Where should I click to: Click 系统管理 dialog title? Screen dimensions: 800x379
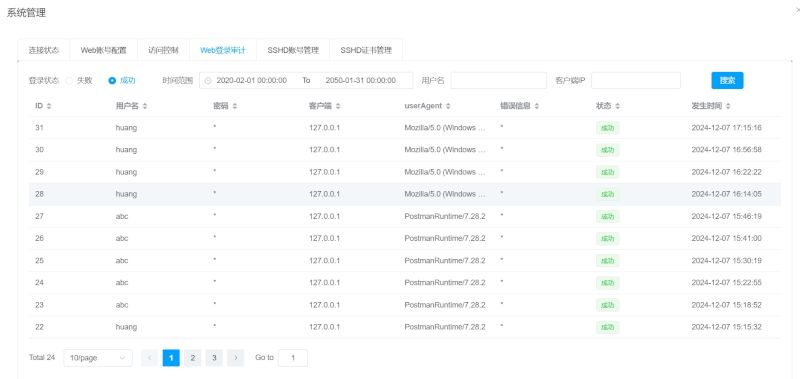coord(26,13)
